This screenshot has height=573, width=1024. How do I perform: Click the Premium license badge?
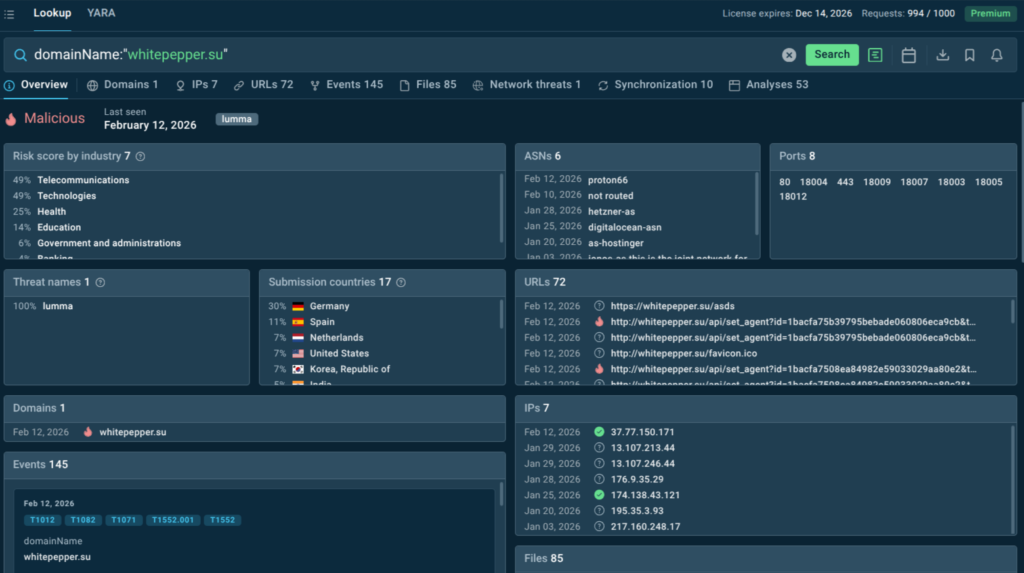989,13
